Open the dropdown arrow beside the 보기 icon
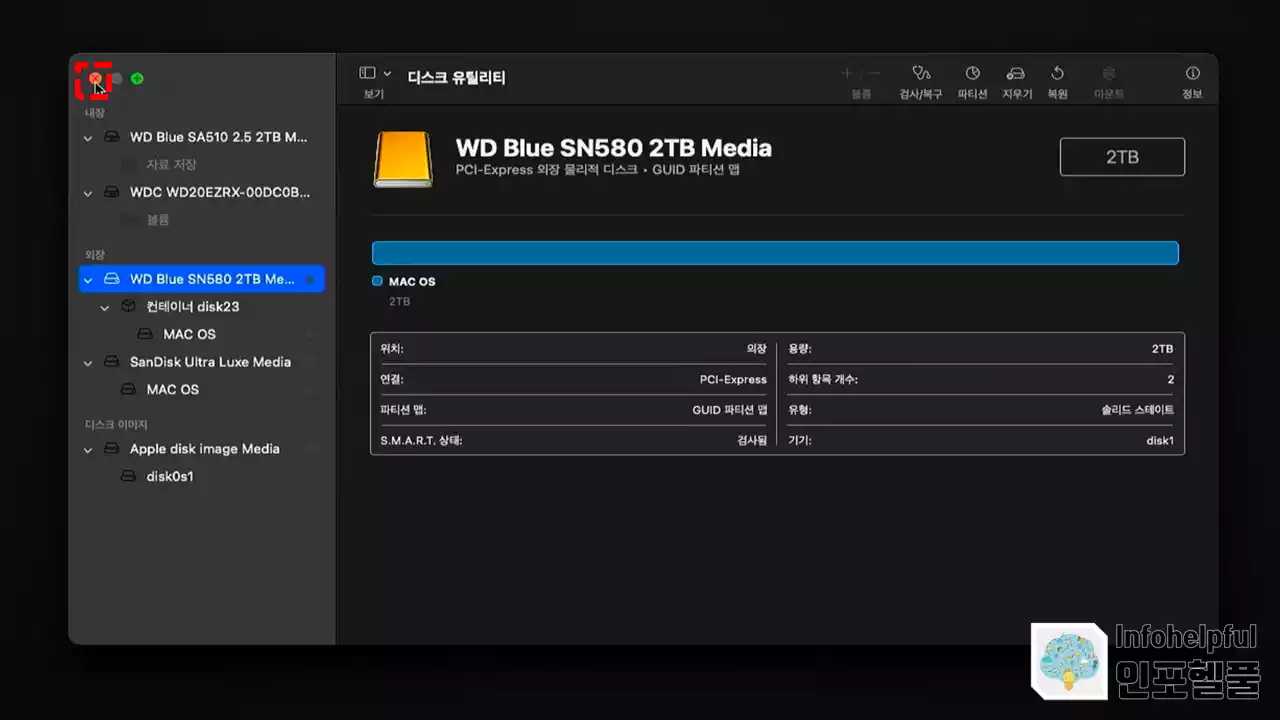 387,74
